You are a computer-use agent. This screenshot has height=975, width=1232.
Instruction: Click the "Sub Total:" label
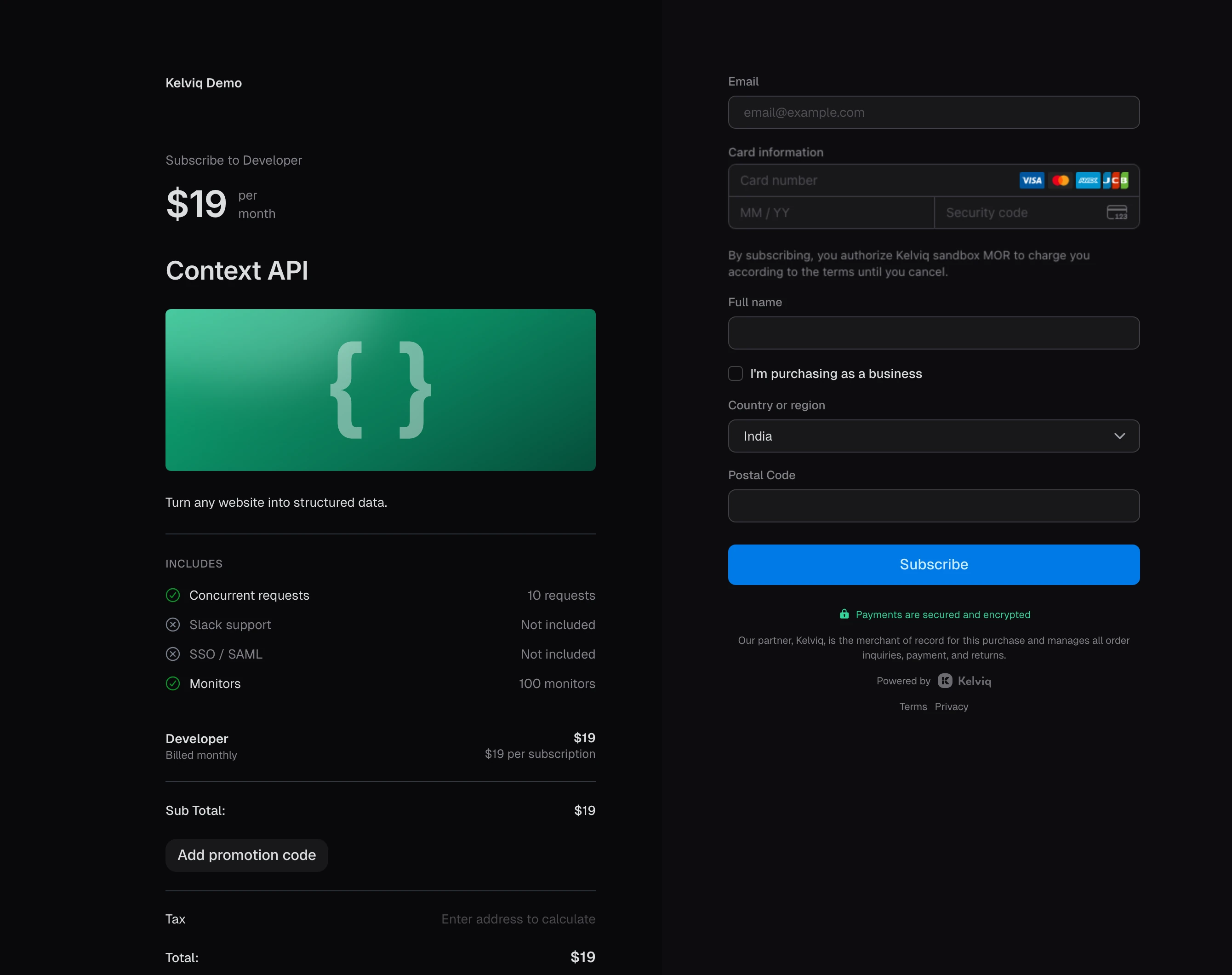195,811
